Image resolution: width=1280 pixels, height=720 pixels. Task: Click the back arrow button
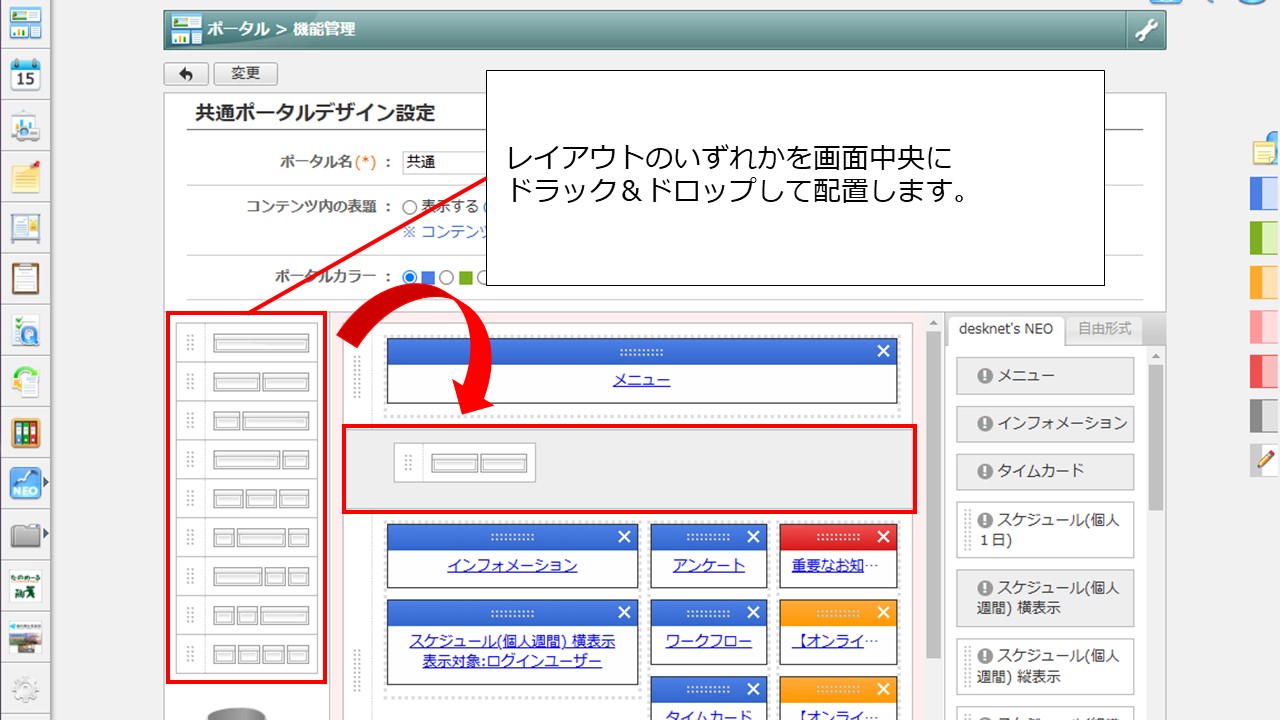coord(186,74)
